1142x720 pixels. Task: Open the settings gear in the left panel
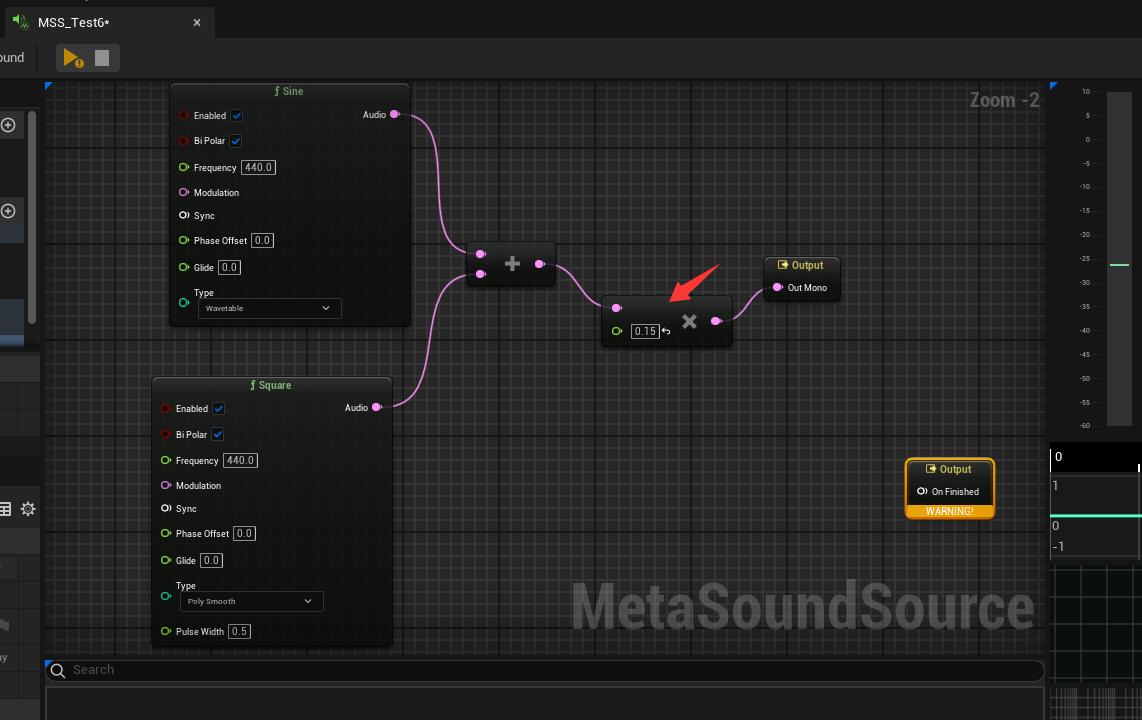(28, 509)
